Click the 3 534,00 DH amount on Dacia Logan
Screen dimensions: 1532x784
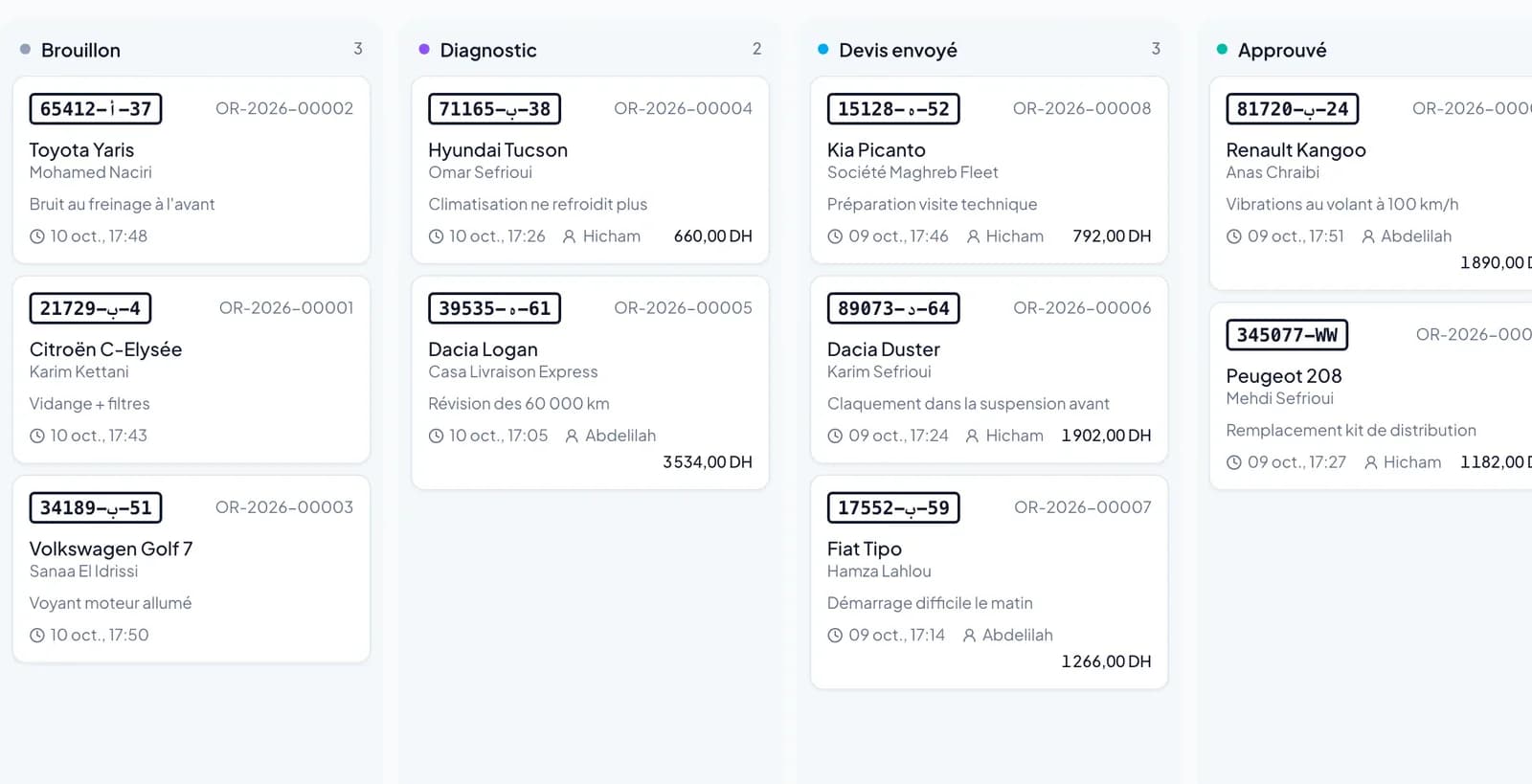click(708, 462)
